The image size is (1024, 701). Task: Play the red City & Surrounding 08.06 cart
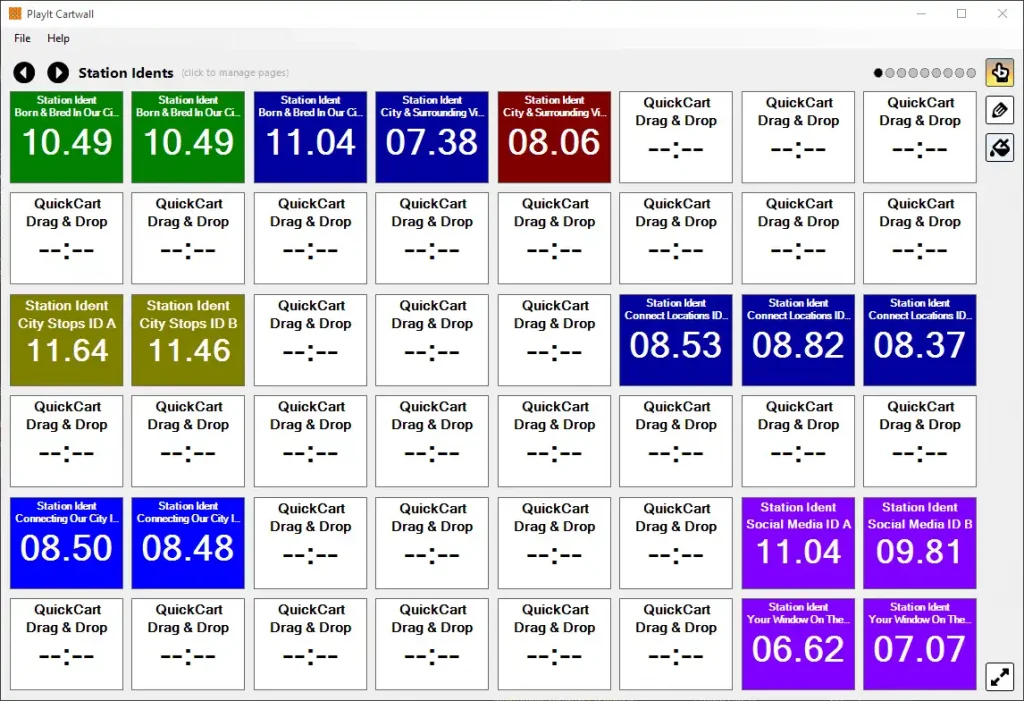[x=554, y=137]
